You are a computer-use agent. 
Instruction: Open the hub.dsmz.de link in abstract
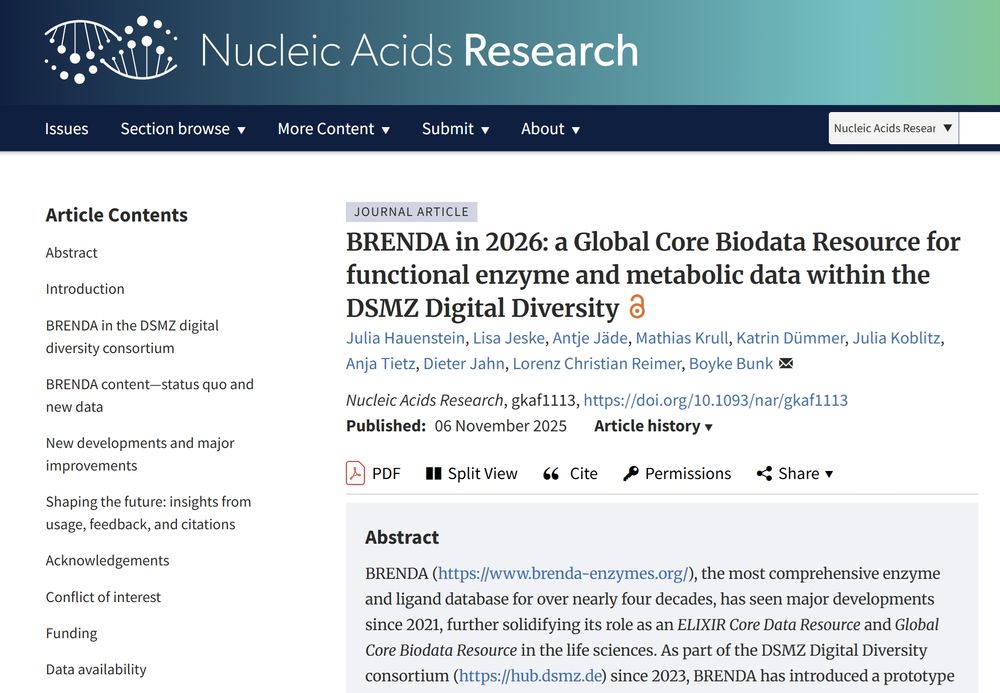(531, 676)
